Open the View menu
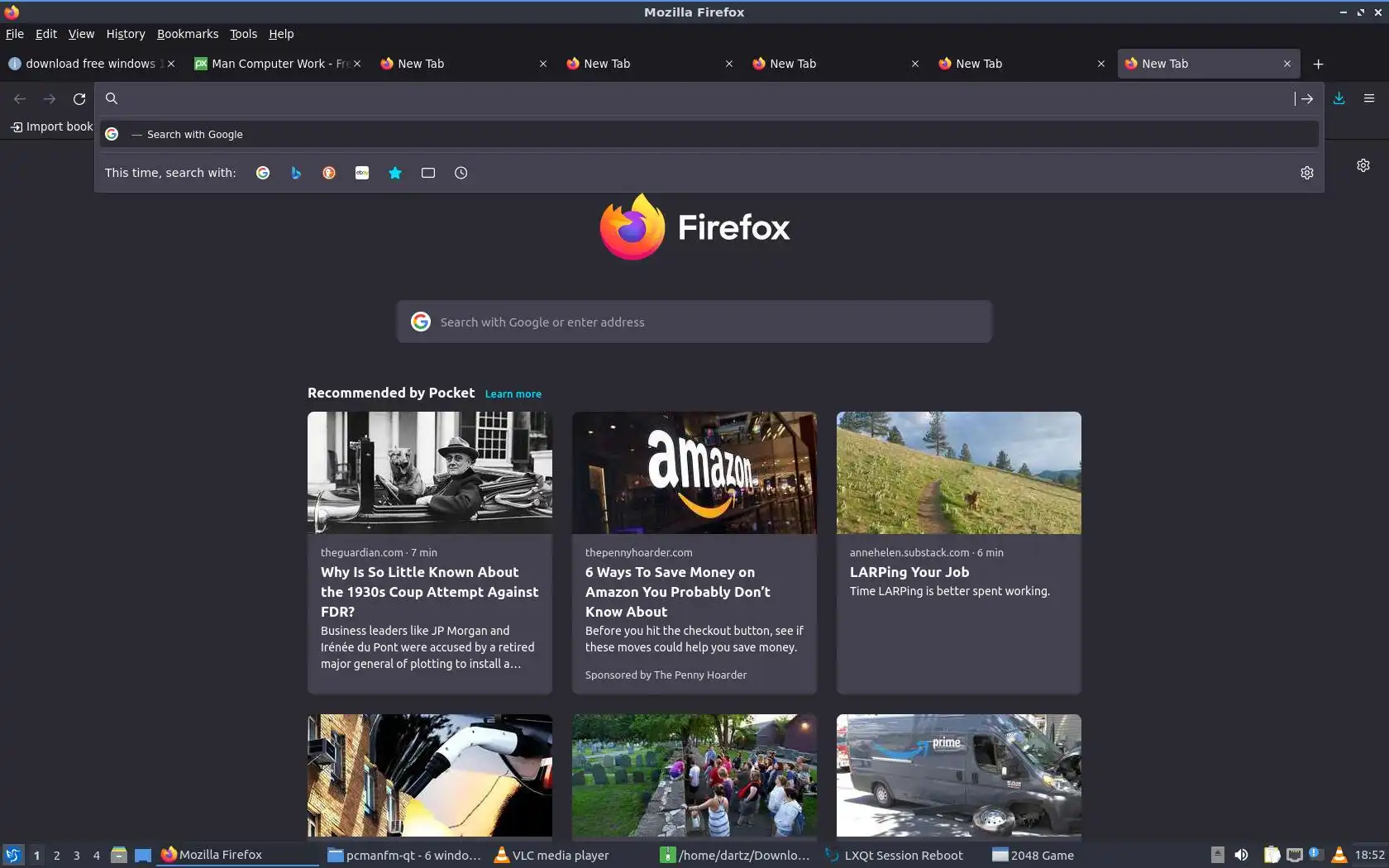The width and height of the screenshot is (1389, 868). [81, 34]
